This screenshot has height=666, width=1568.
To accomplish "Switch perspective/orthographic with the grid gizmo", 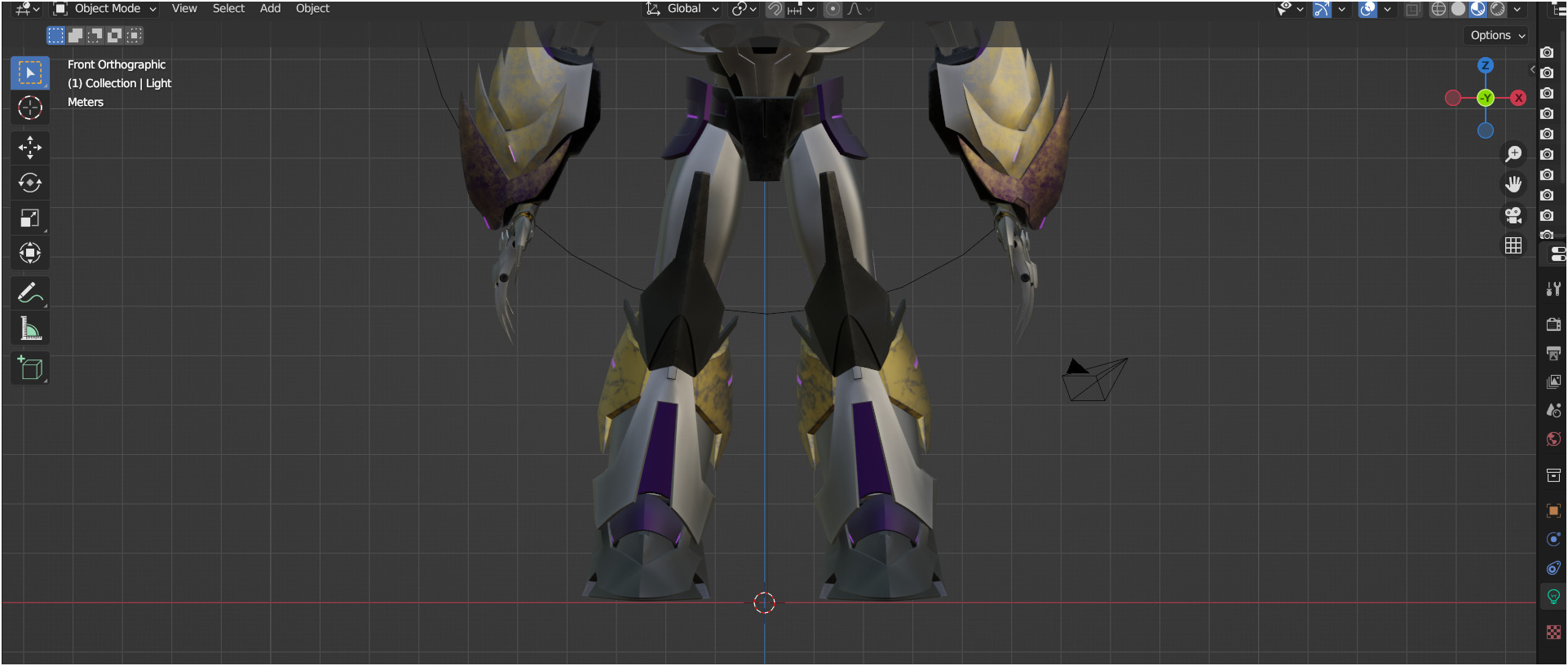I will point(1513,245).
